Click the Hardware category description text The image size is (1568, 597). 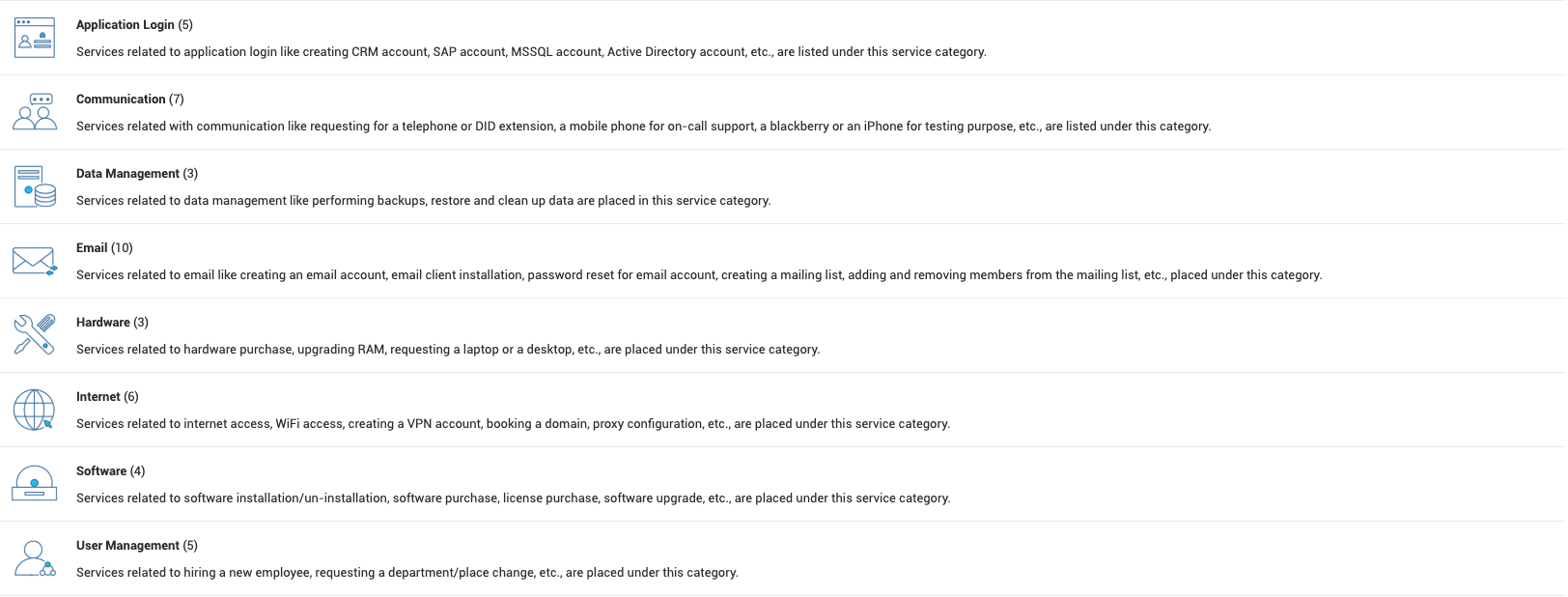click(x=448, y=350)
